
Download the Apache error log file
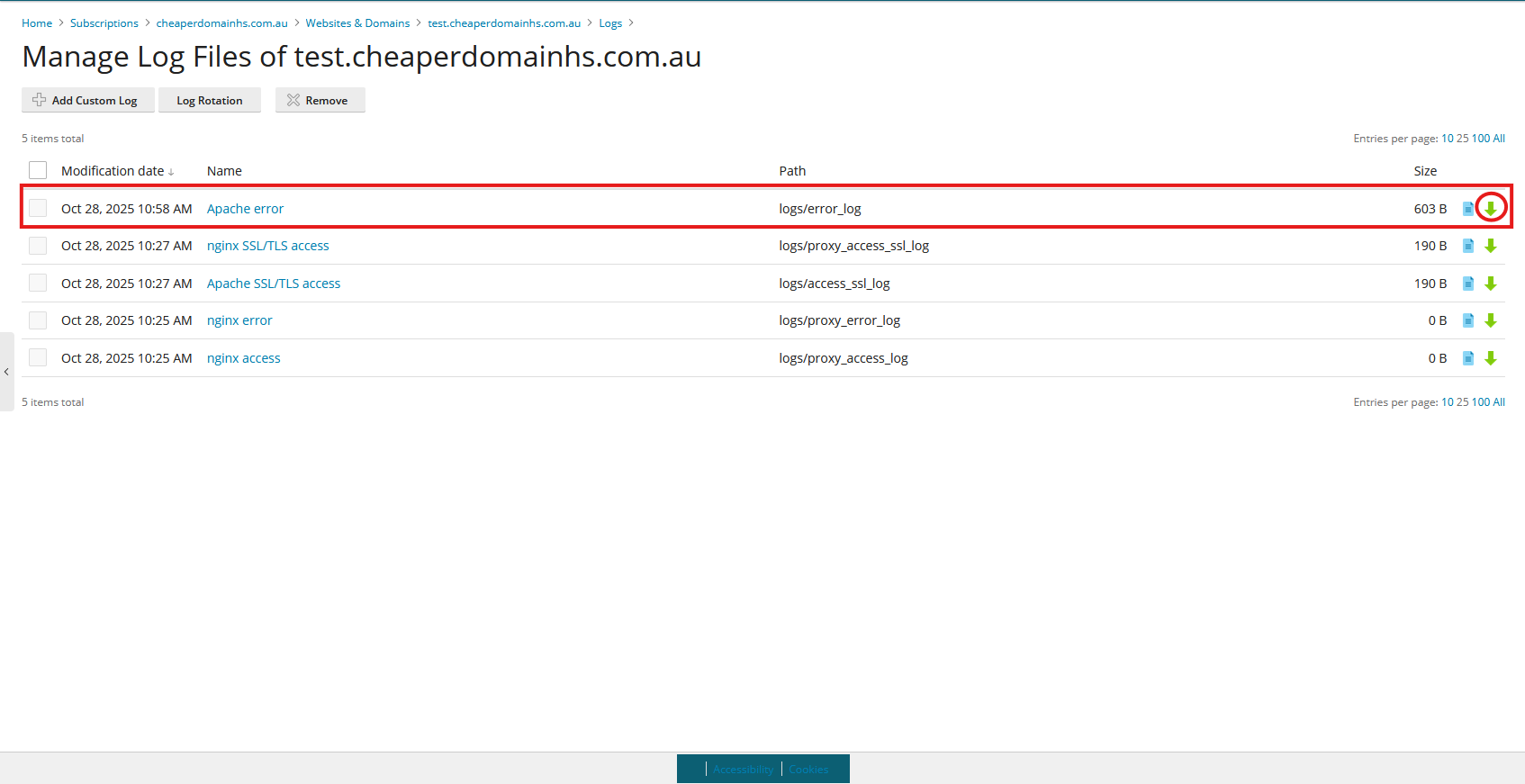coord(1491,209)
